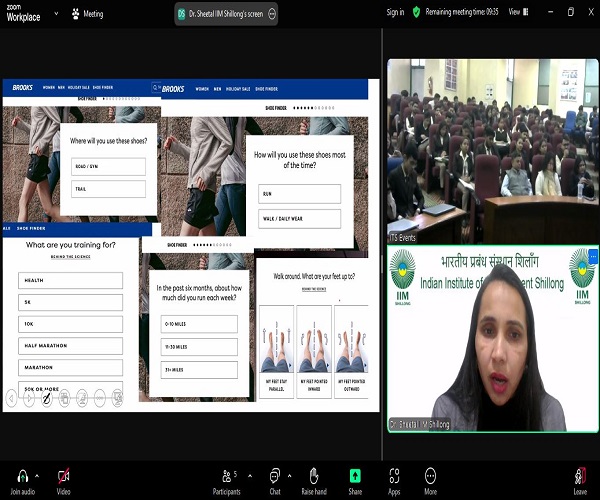This screenshot has width=600, height=500.
Task: Open shared screen options circle icon
Action: pyautogui.click(x=272, y=14)
